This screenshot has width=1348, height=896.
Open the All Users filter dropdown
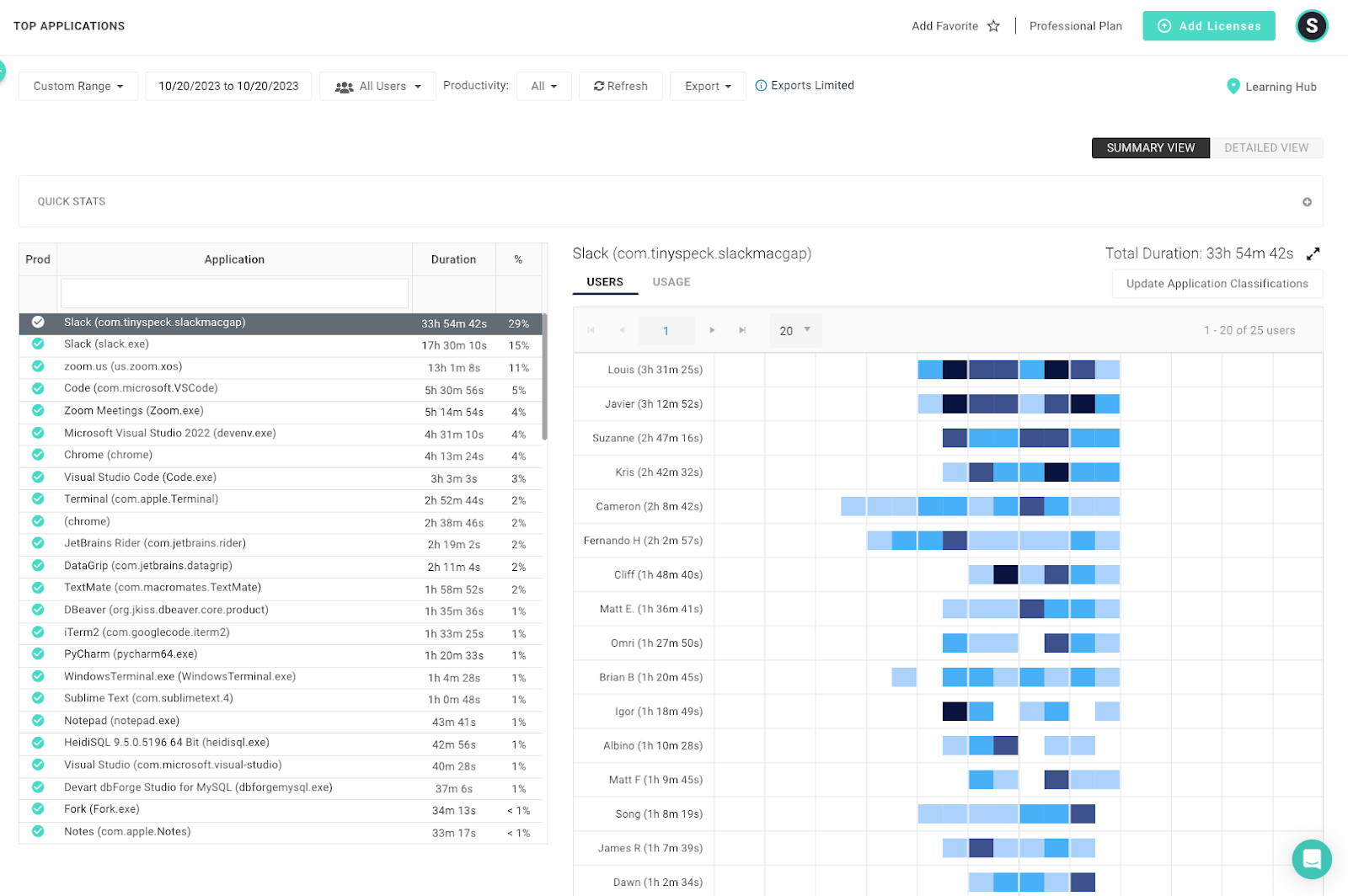point(377,86)
